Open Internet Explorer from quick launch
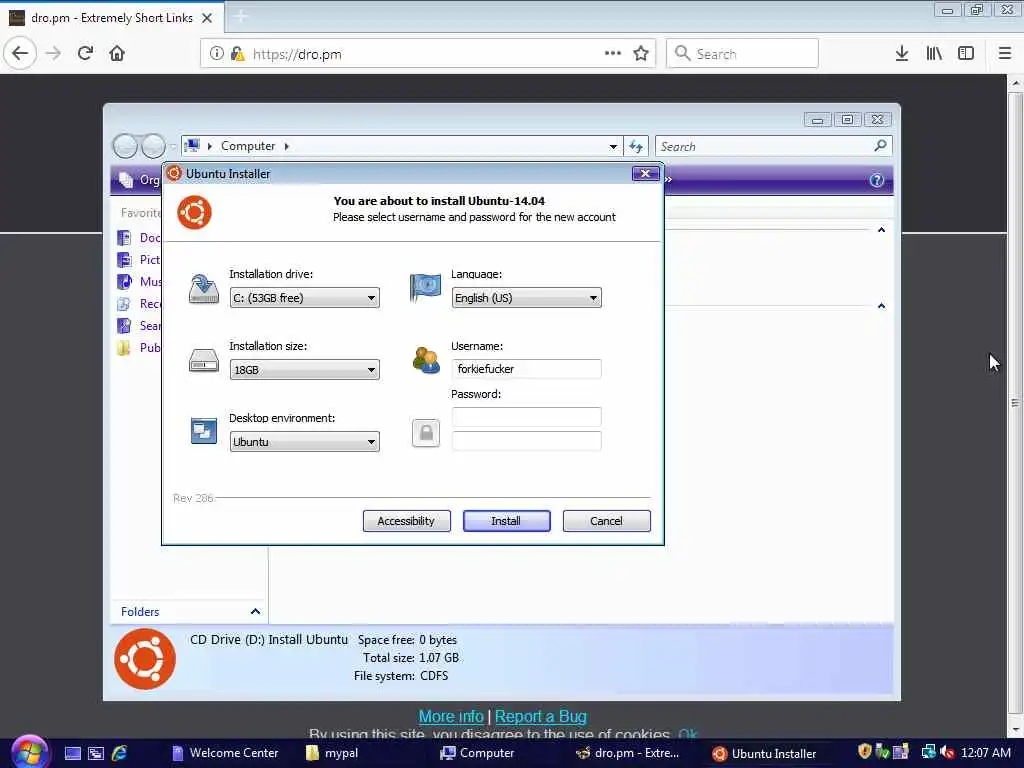This screenshot has width=1024, height=768. coord(120,753)
